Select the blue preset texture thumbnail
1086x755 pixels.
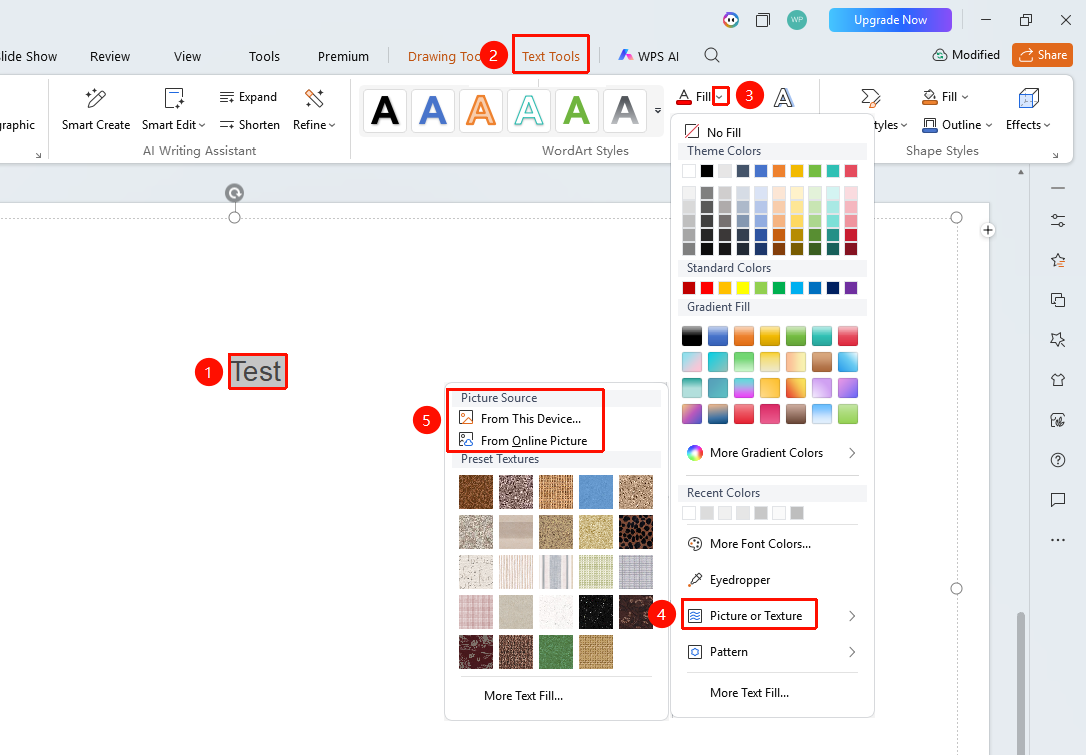pos(596,492)
